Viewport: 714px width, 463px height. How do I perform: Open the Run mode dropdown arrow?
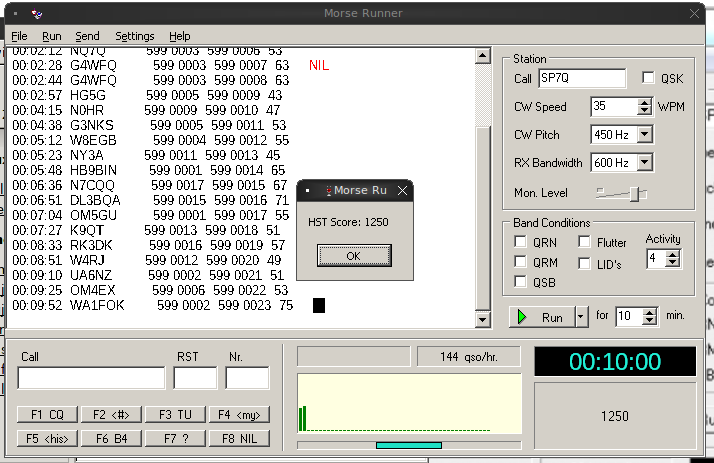(581, 317)
